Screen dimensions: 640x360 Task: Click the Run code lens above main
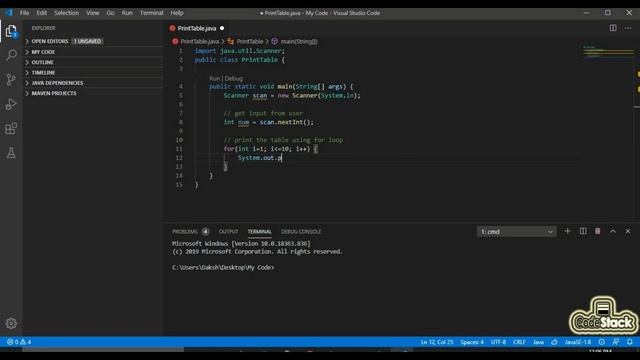214,78
